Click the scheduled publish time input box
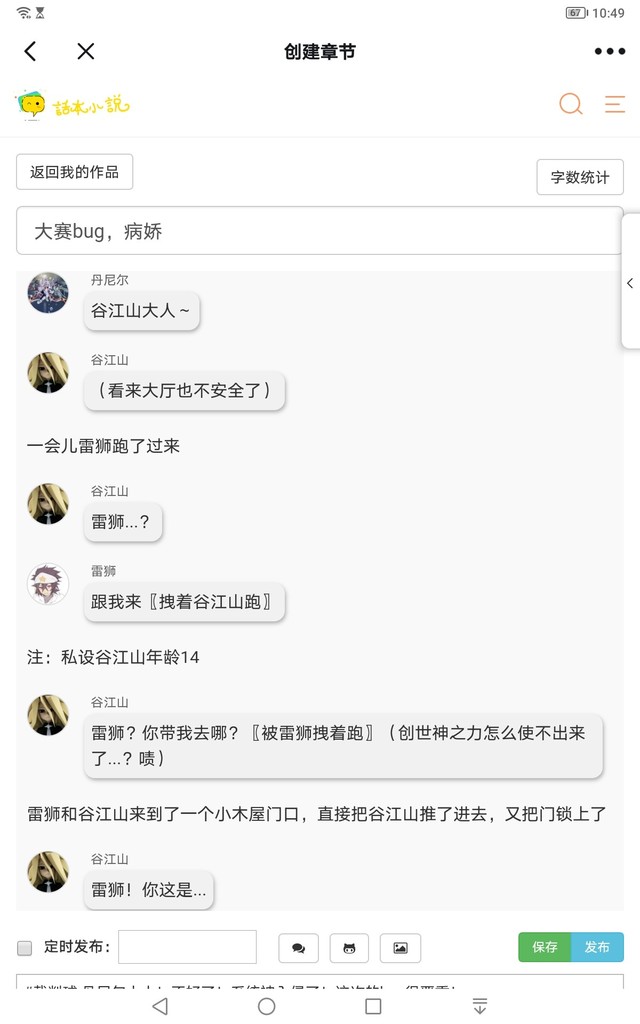Screen dimensions: 640x1024 pos(187,947)
